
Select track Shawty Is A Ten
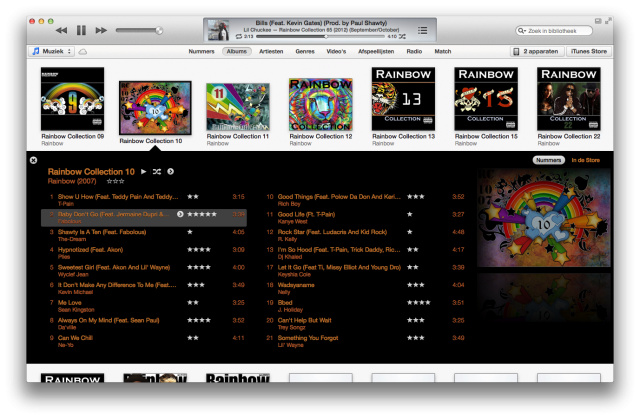[x=144, y=235]
